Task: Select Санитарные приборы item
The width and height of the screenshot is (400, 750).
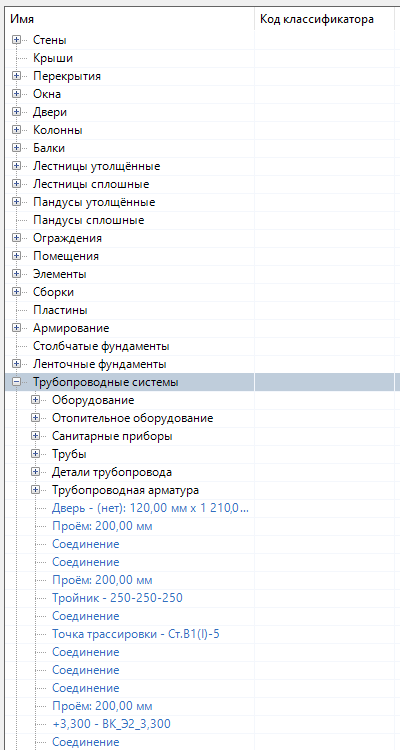Action: pos(112,436)
